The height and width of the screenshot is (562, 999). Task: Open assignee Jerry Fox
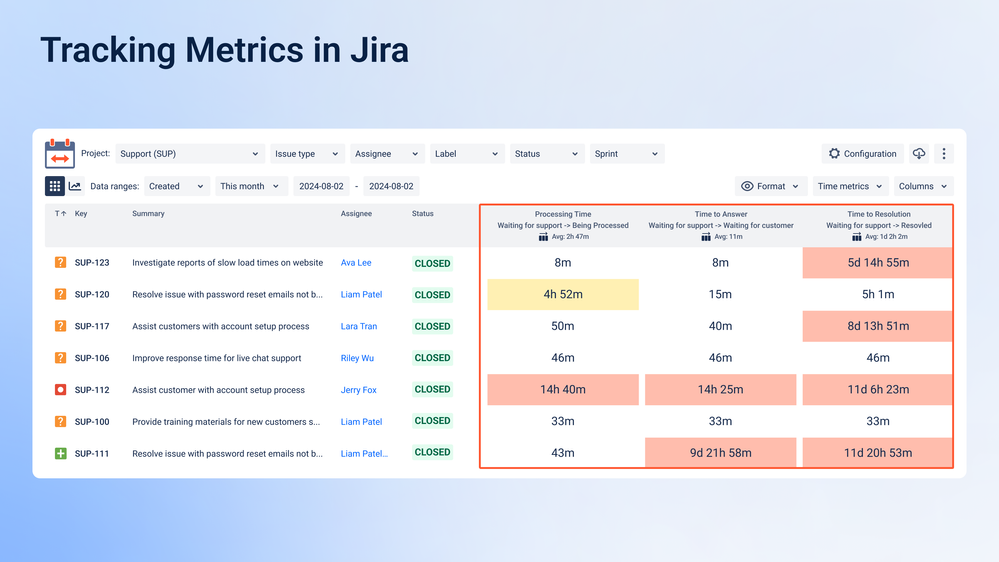[359, 390]
